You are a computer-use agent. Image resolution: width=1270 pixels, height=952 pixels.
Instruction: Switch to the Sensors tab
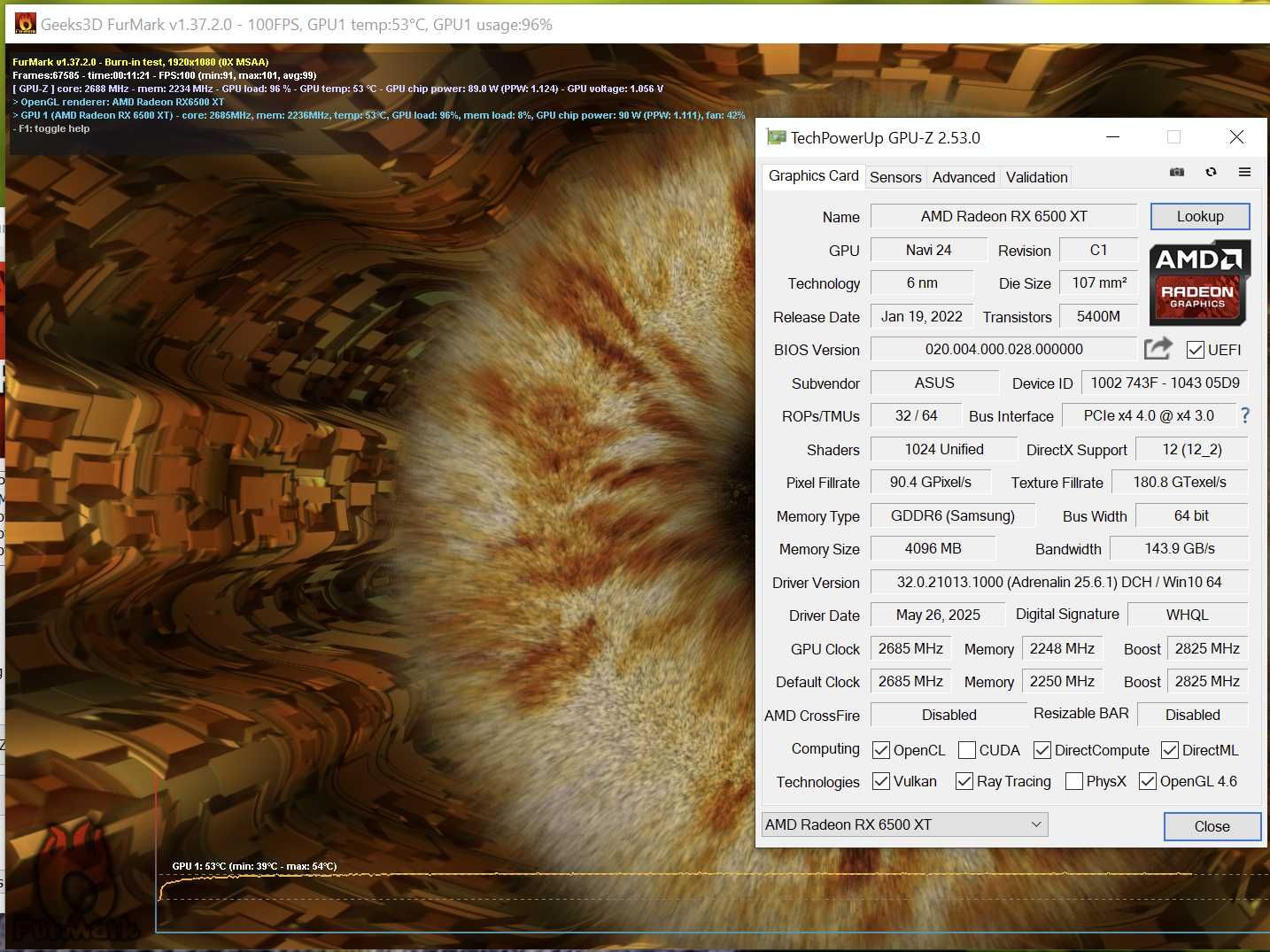pos(895,177)
